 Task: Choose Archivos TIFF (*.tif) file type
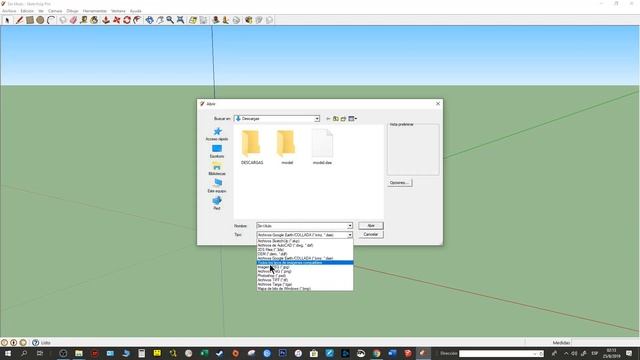click(305, 280)
